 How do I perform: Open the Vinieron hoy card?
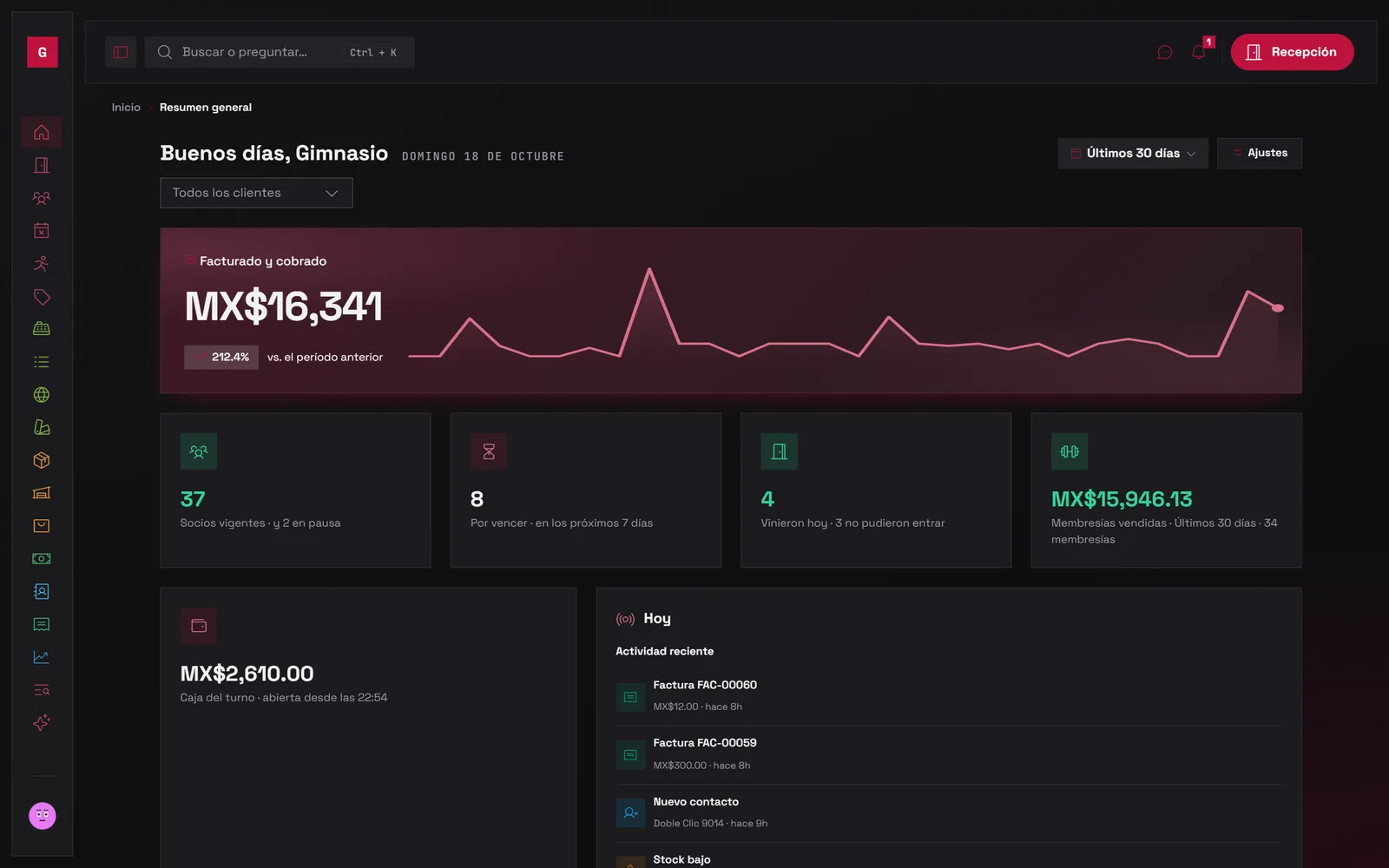[876, 490]
